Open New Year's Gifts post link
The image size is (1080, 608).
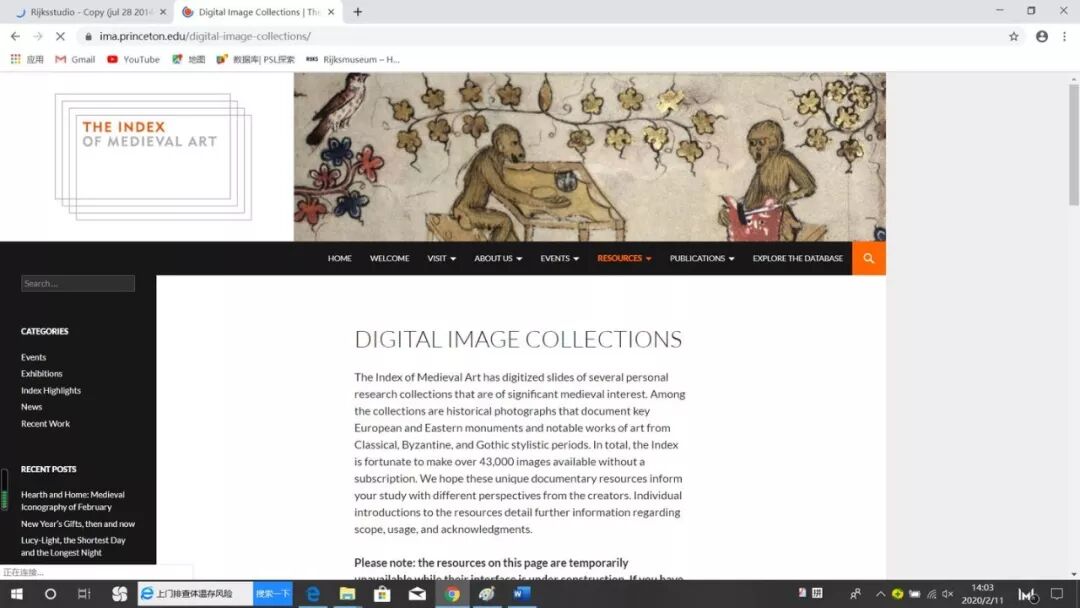coord(78,524)
